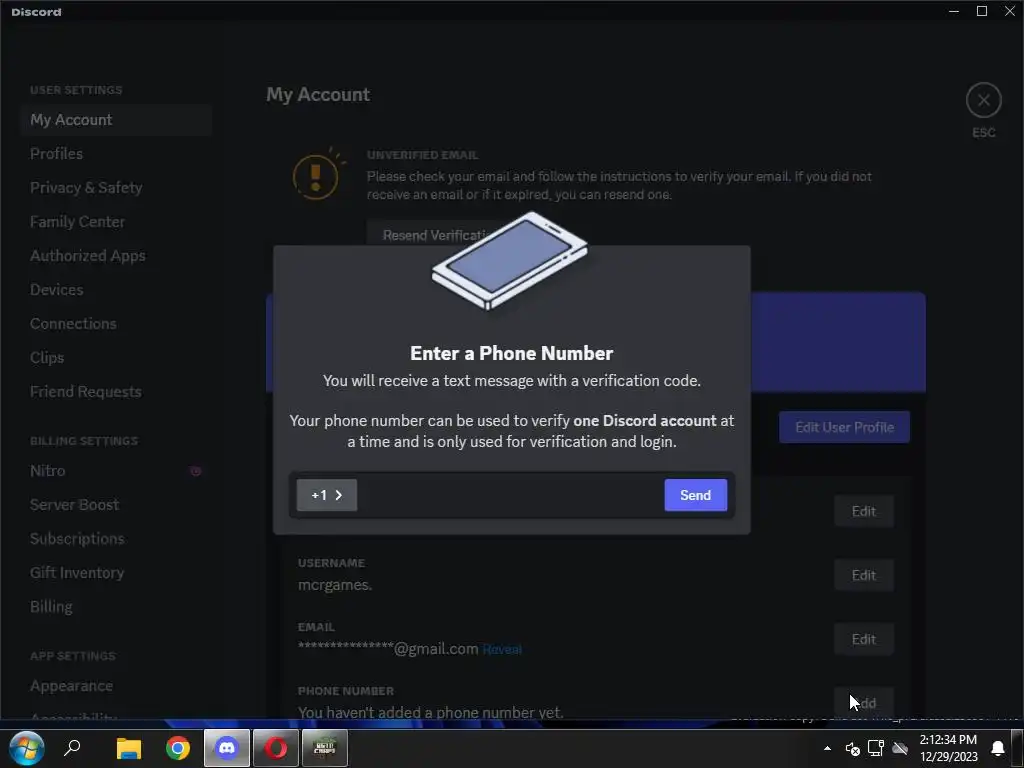Maximize the Discord window
The image size is (1024, 768).
(982, 11)
